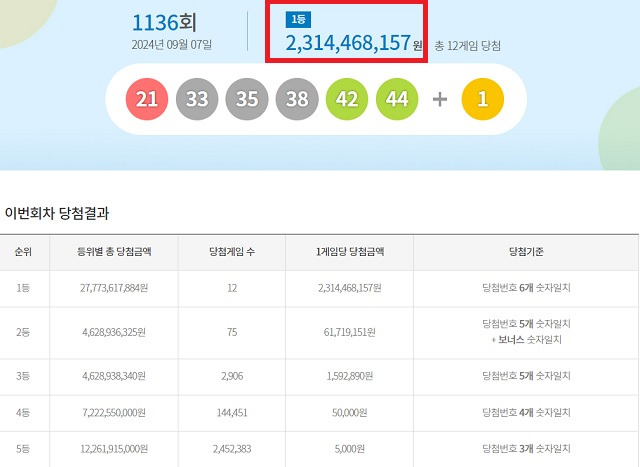Click the criteria 당첨번호 4개 숫자일치

pos(526,412)
